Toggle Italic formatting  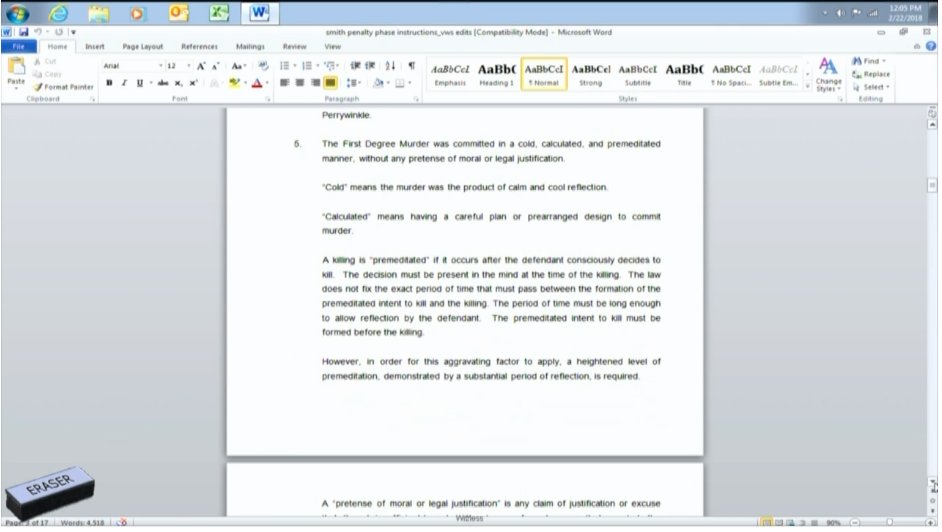pos(123,83)
